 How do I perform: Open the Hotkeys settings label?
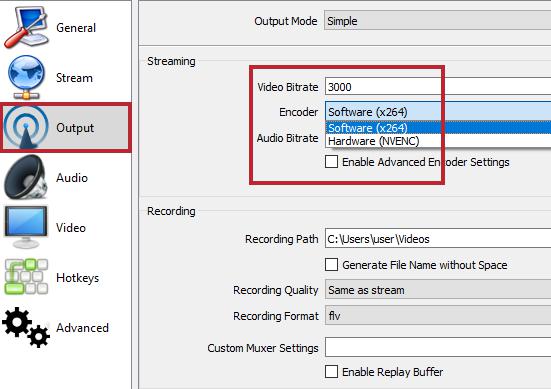click(x=78, y=278)
